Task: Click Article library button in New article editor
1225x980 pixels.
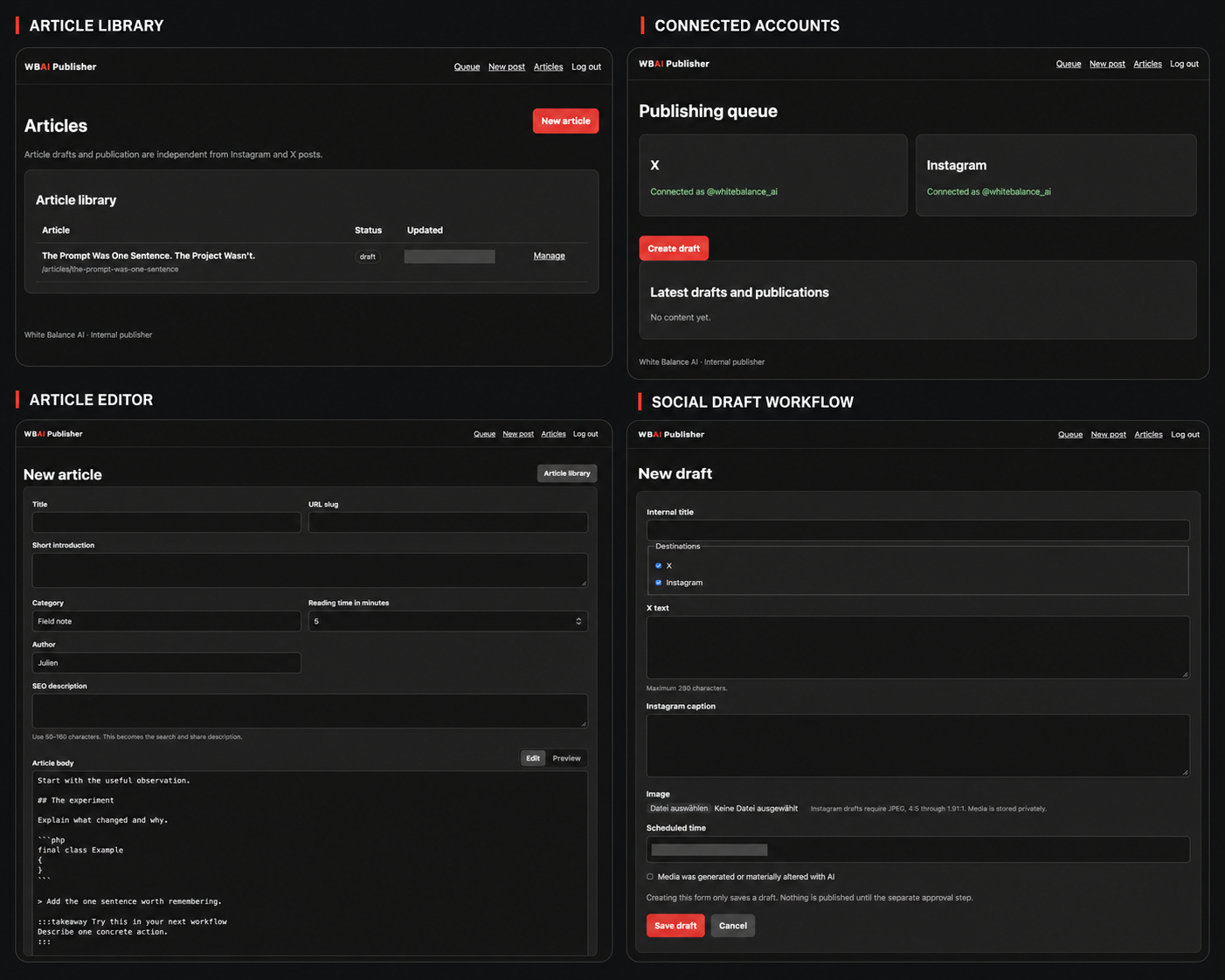Action: tap(567, 473)
